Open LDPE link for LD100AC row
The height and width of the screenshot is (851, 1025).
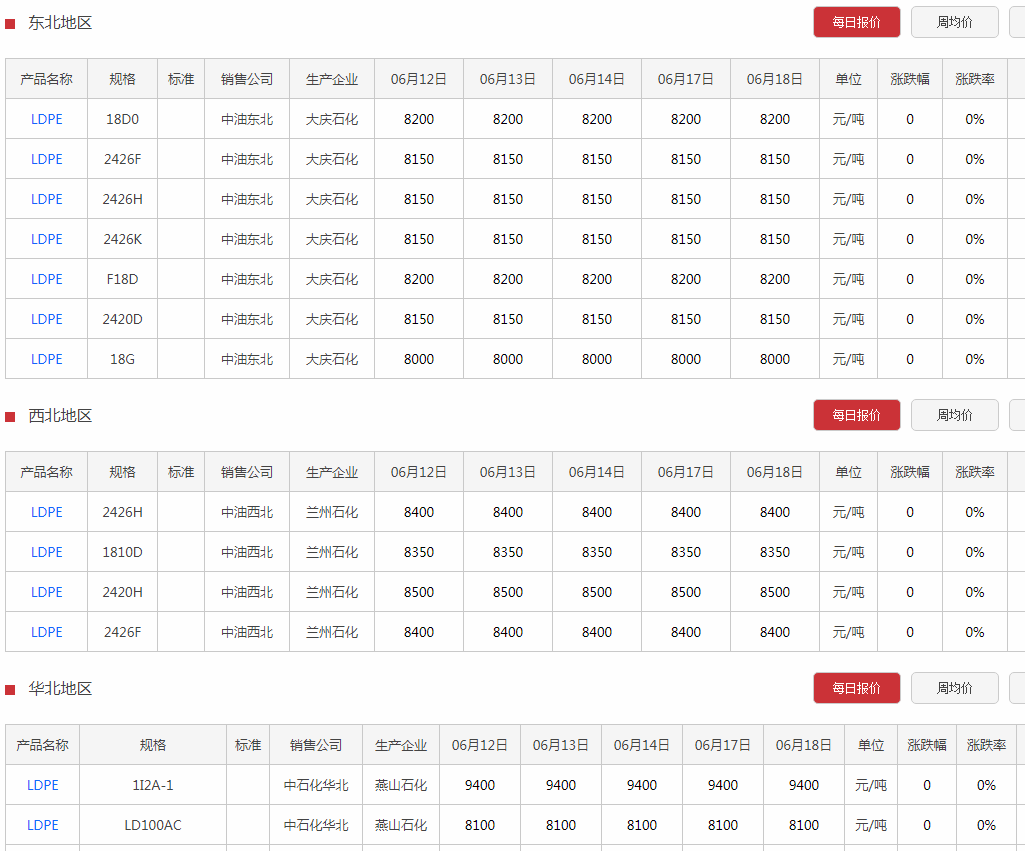coord(42,825)
